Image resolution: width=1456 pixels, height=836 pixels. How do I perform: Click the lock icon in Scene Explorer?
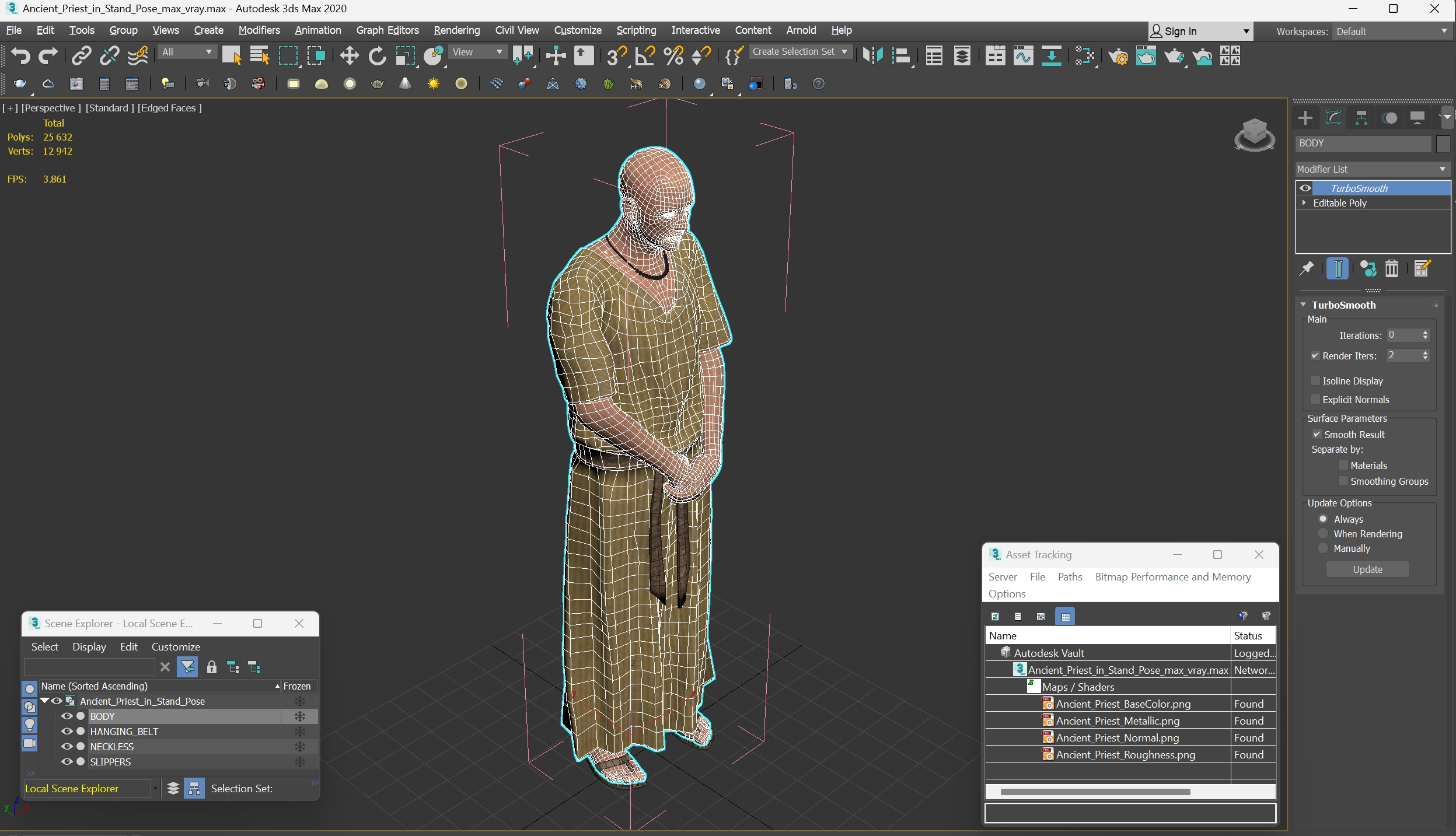(x=212, y=667)
